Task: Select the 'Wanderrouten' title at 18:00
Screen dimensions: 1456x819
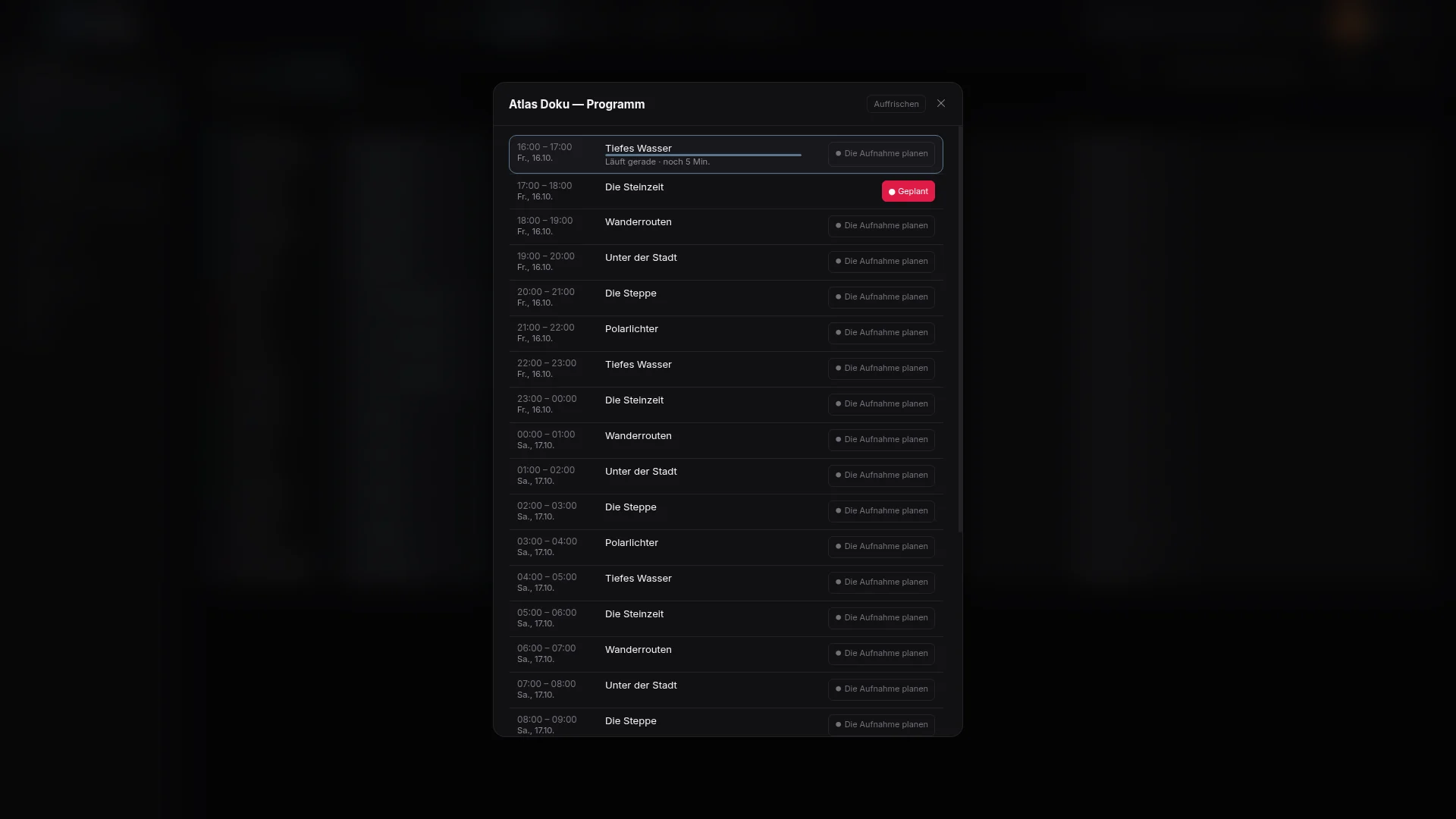Action: [x=639, y=222]
